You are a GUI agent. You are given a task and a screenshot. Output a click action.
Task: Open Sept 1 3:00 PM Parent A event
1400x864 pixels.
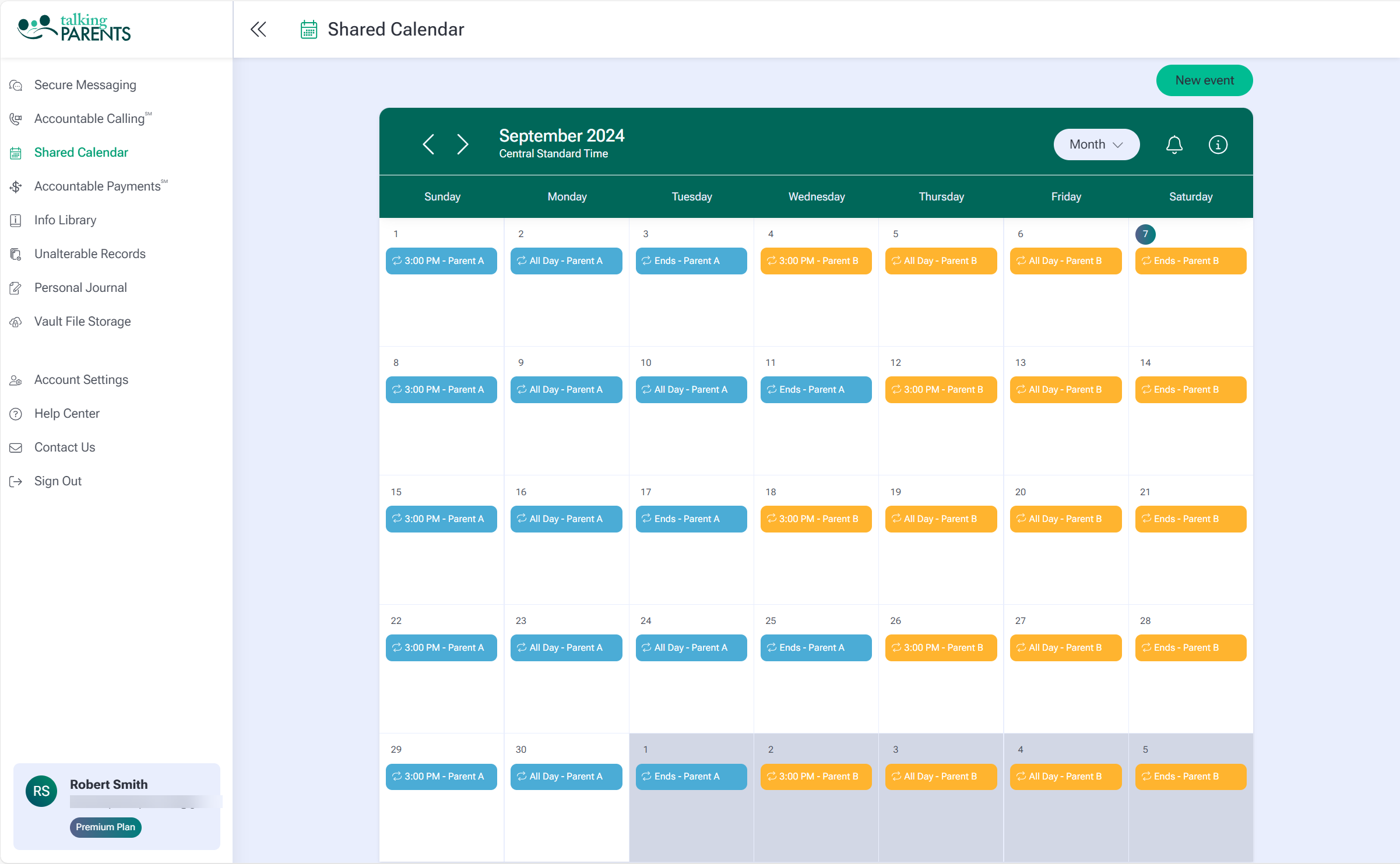pos(441,261)
